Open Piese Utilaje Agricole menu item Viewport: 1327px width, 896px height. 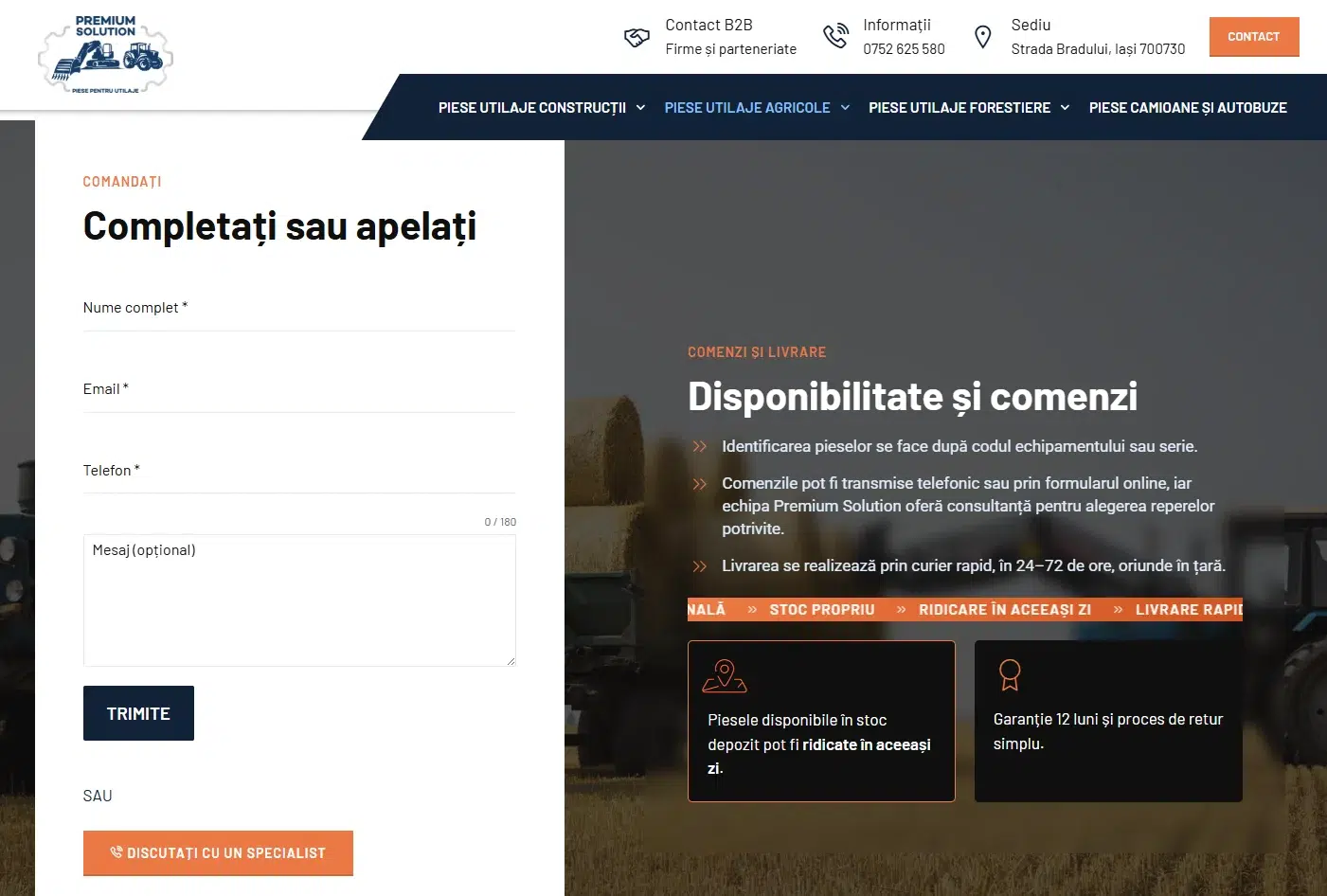(746, 108)
